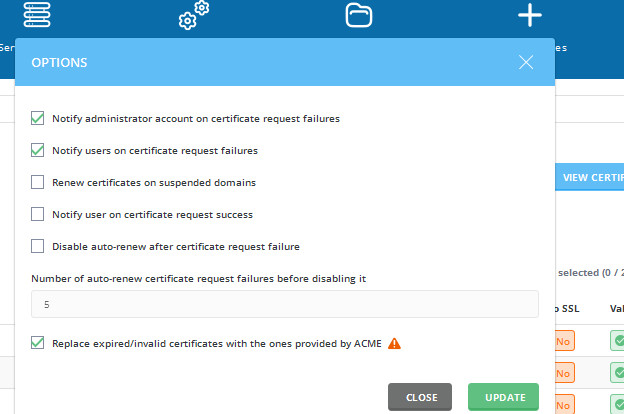The image size is (624, 414).
Task: Click the gray CLOSE button
Action: (x=420, y=397)
